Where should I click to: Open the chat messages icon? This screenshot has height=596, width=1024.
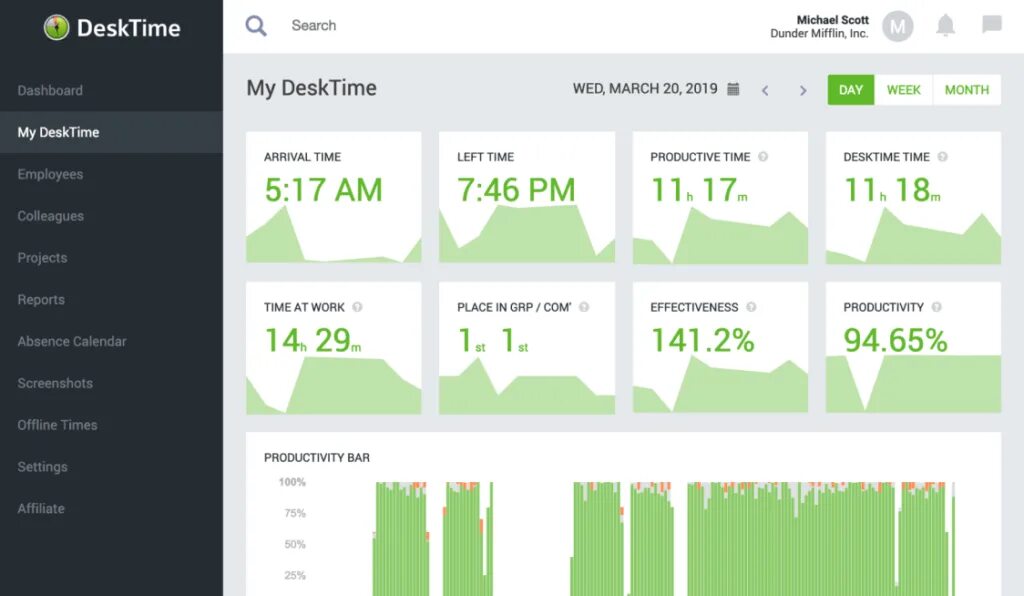[991, 24]
